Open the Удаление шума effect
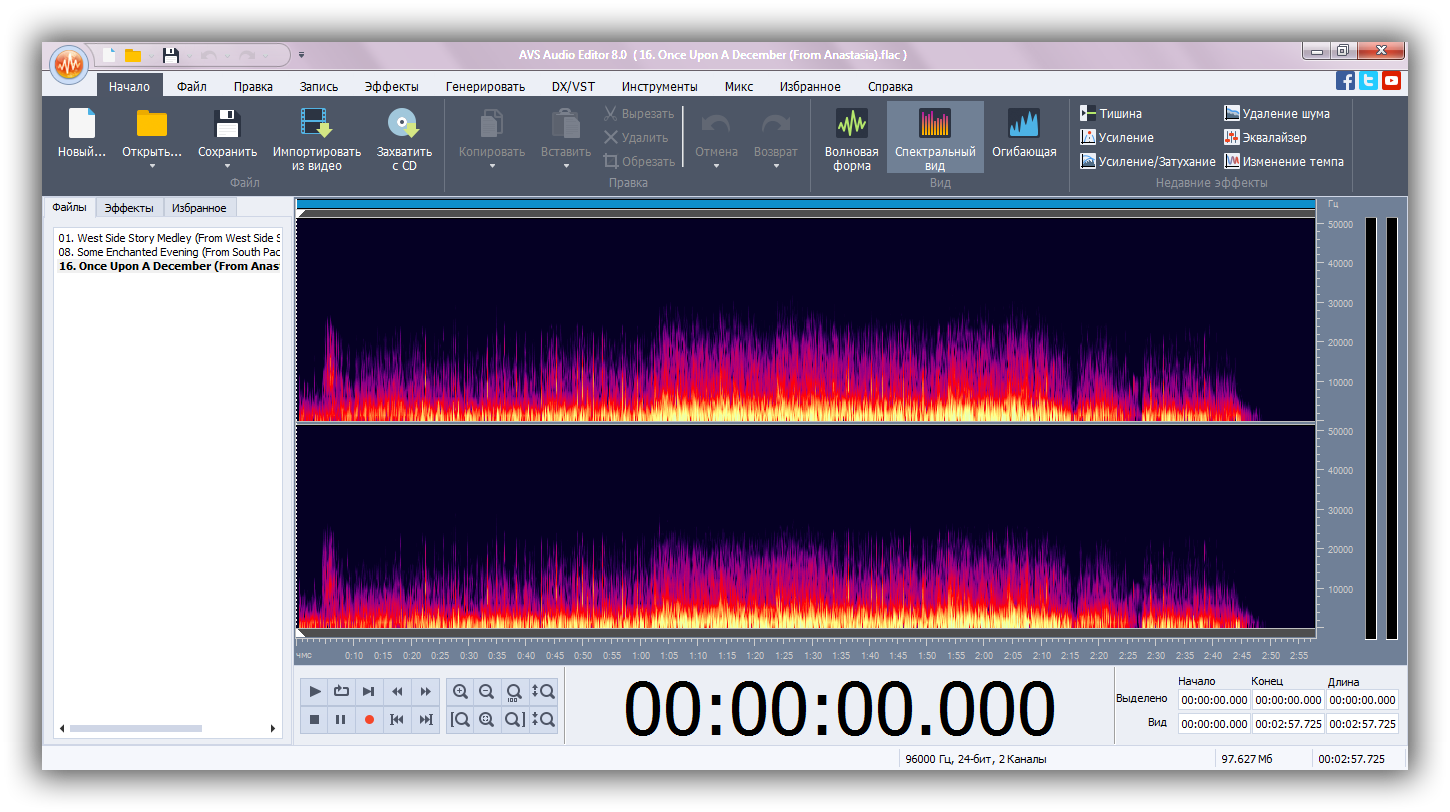Screen dimensions: 1450x812 [1277, 113]
